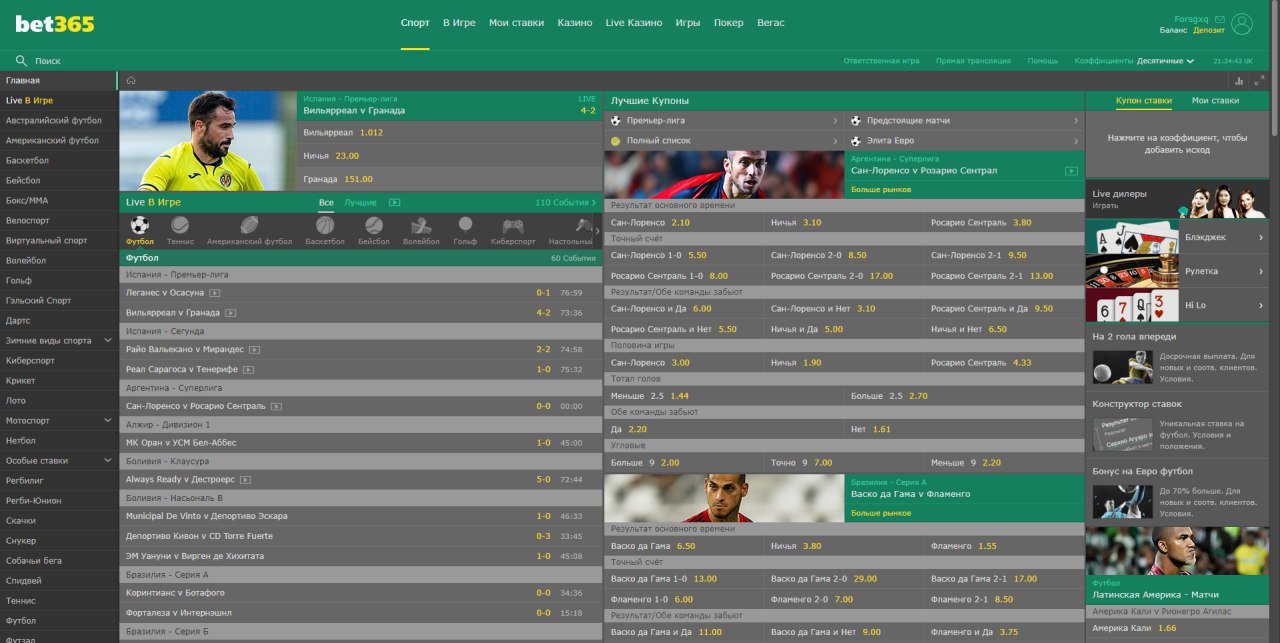Image resolution: width=1280 pixels, height=643 pixels.
Task: Open the Спорт top navigation tab
Action: coord(415,23)
